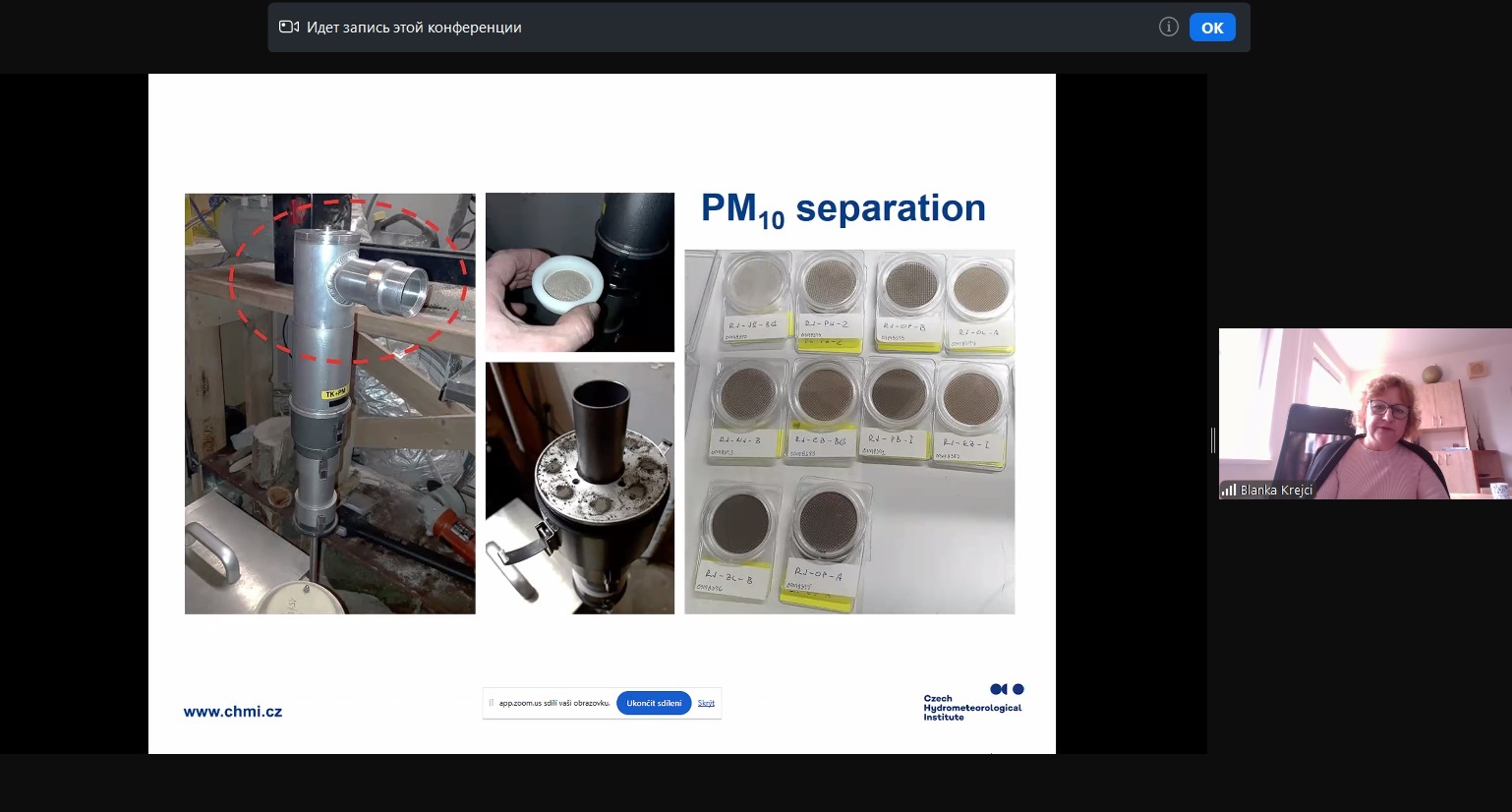Click the PM10 separation slide title

click(843, 209)
